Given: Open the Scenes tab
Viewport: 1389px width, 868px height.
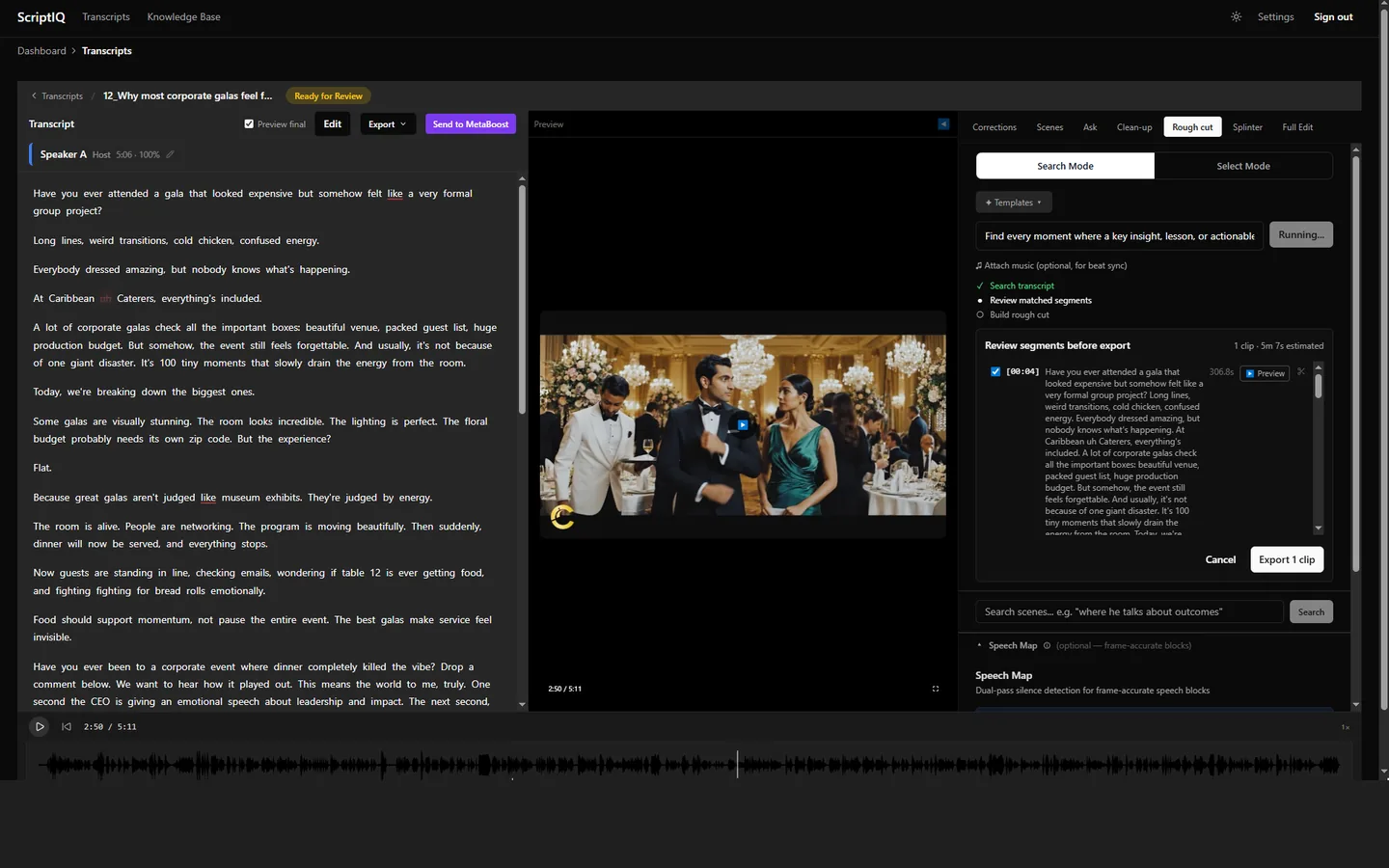Looking at the screenshot, I should click(x=1049, y=127).
